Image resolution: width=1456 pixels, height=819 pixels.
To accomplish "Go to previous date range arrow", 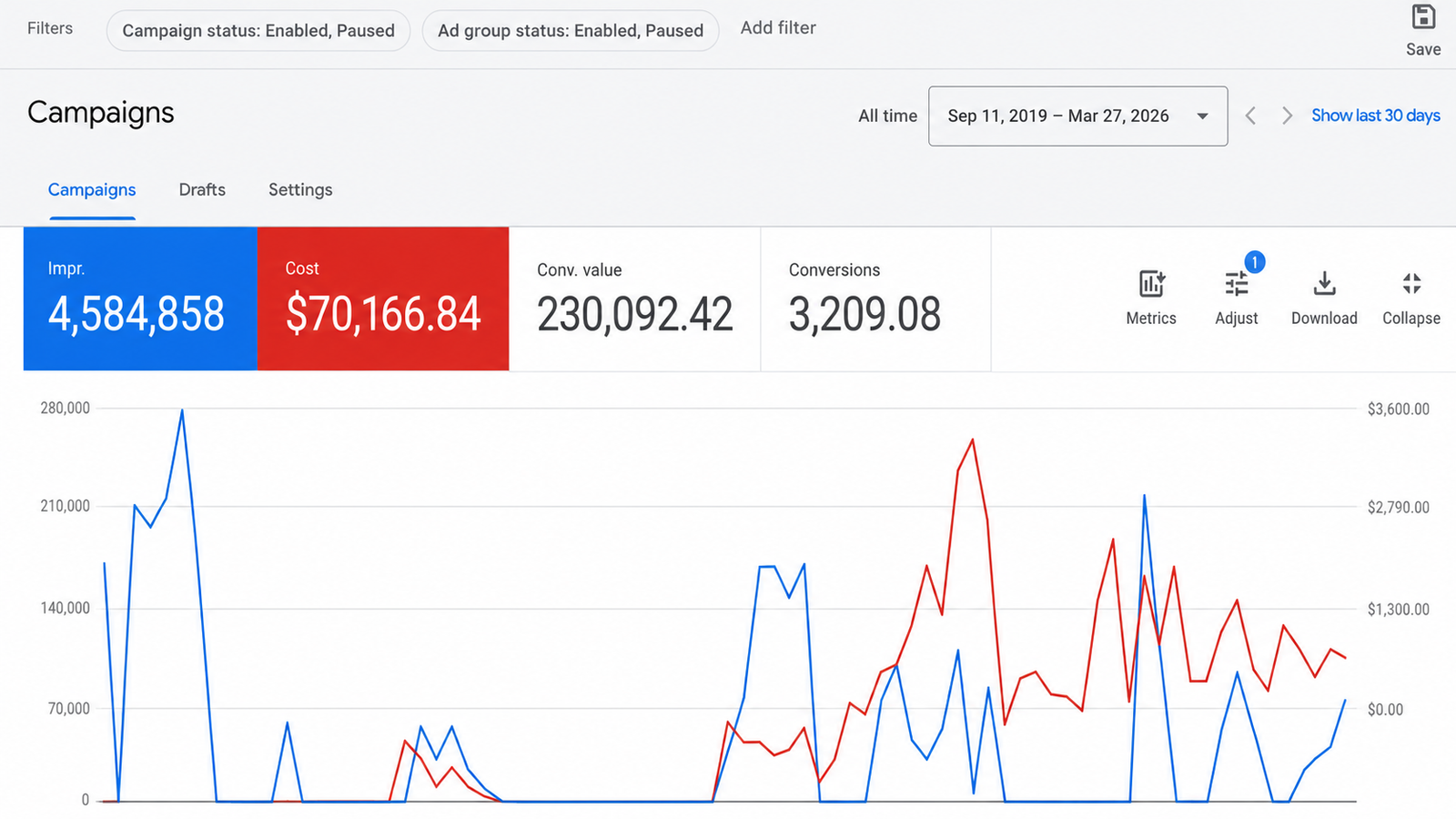I will click(x=1250, y=116).
